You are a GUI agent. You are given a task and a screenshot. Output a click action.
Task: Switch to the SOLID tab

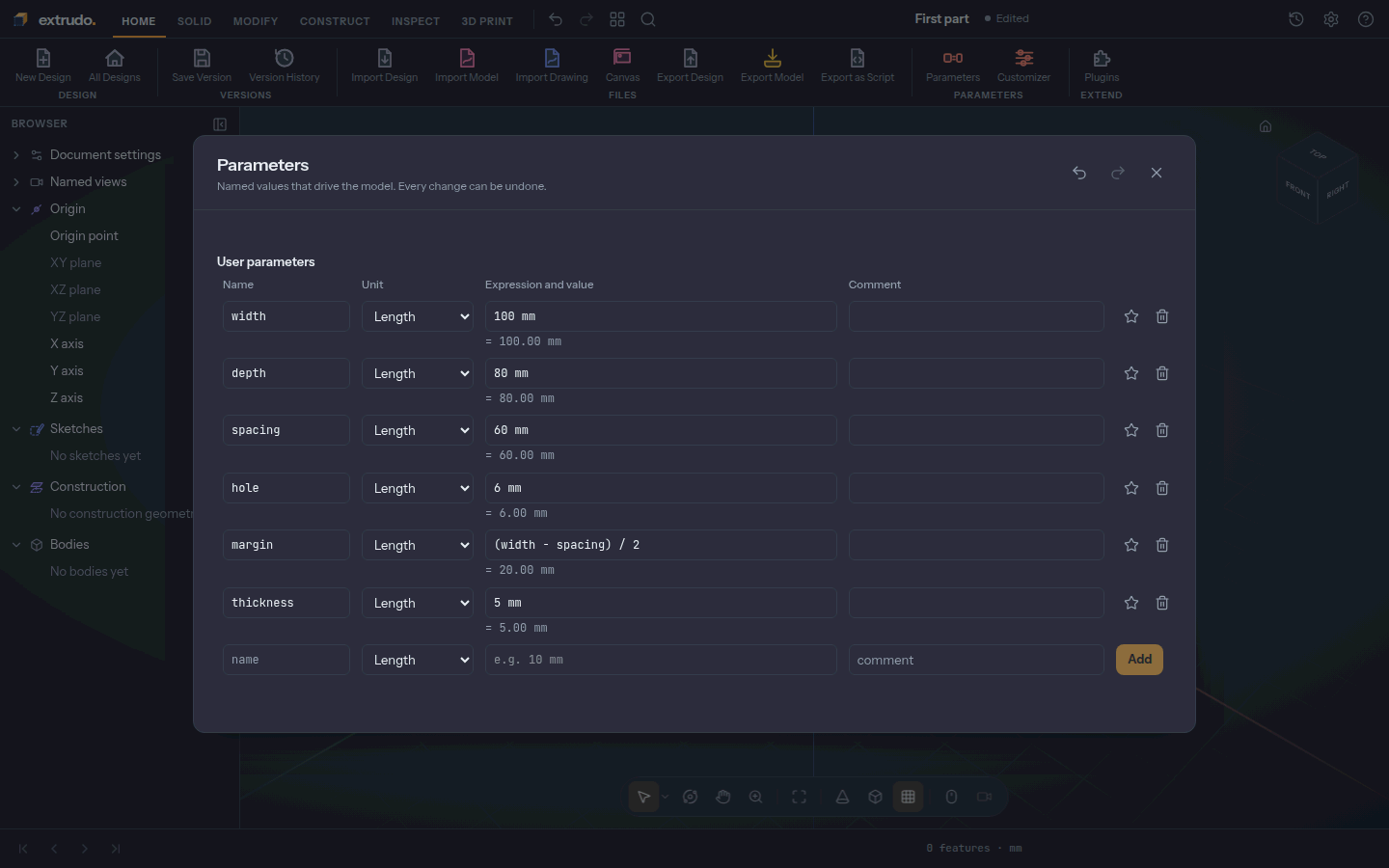pos(194,20)
